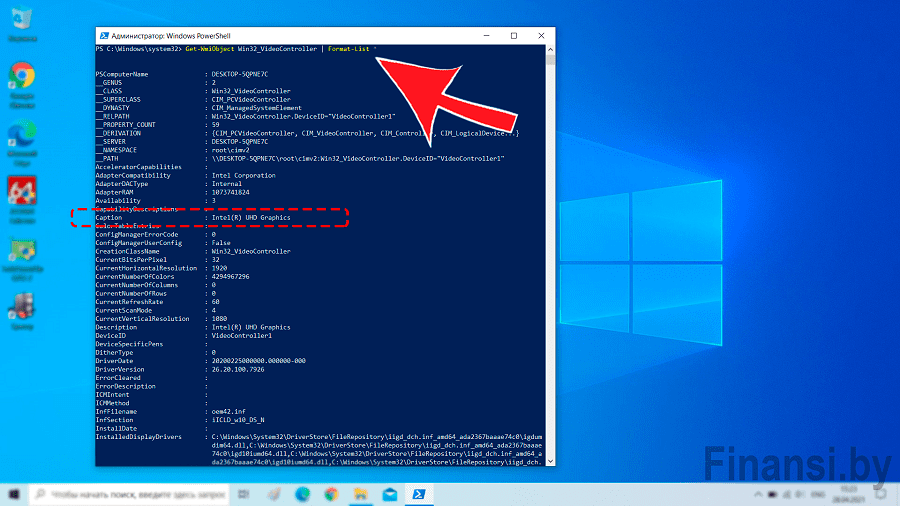
Task: Click the CurrentHorizontalResolution value 1920
Action: click(x=219, y=268)
